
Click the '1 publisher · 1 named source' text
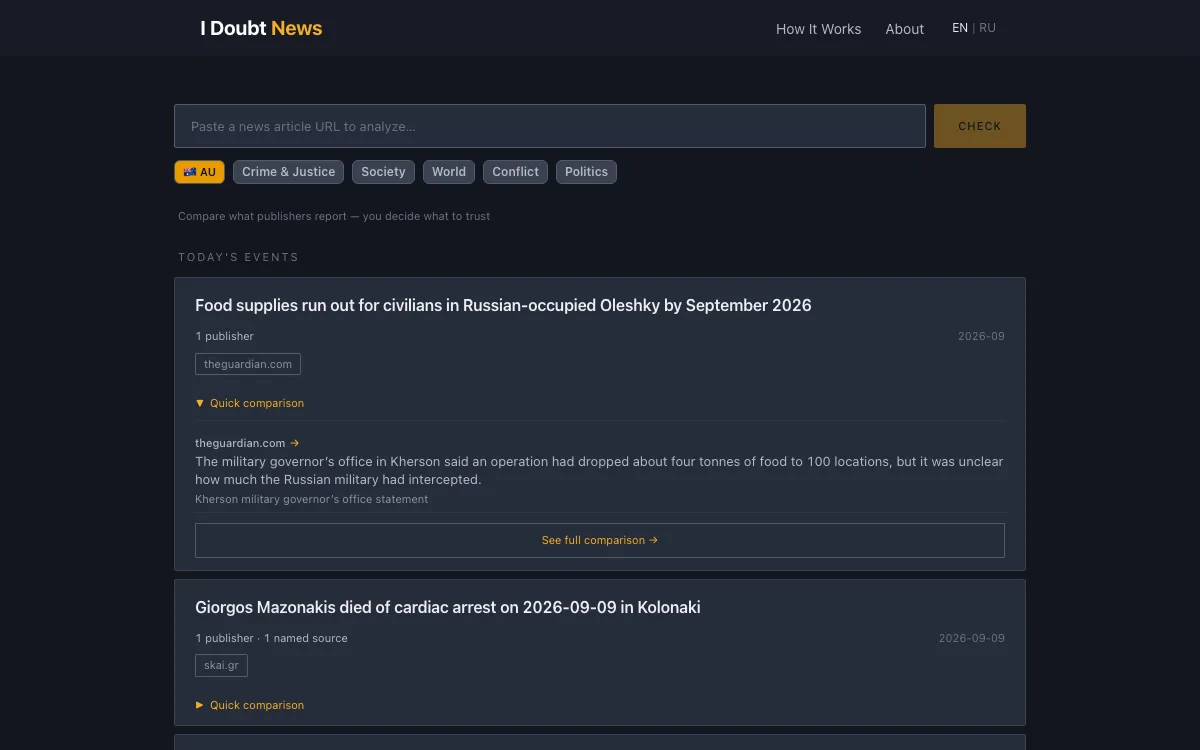click(x=271, y=638)
